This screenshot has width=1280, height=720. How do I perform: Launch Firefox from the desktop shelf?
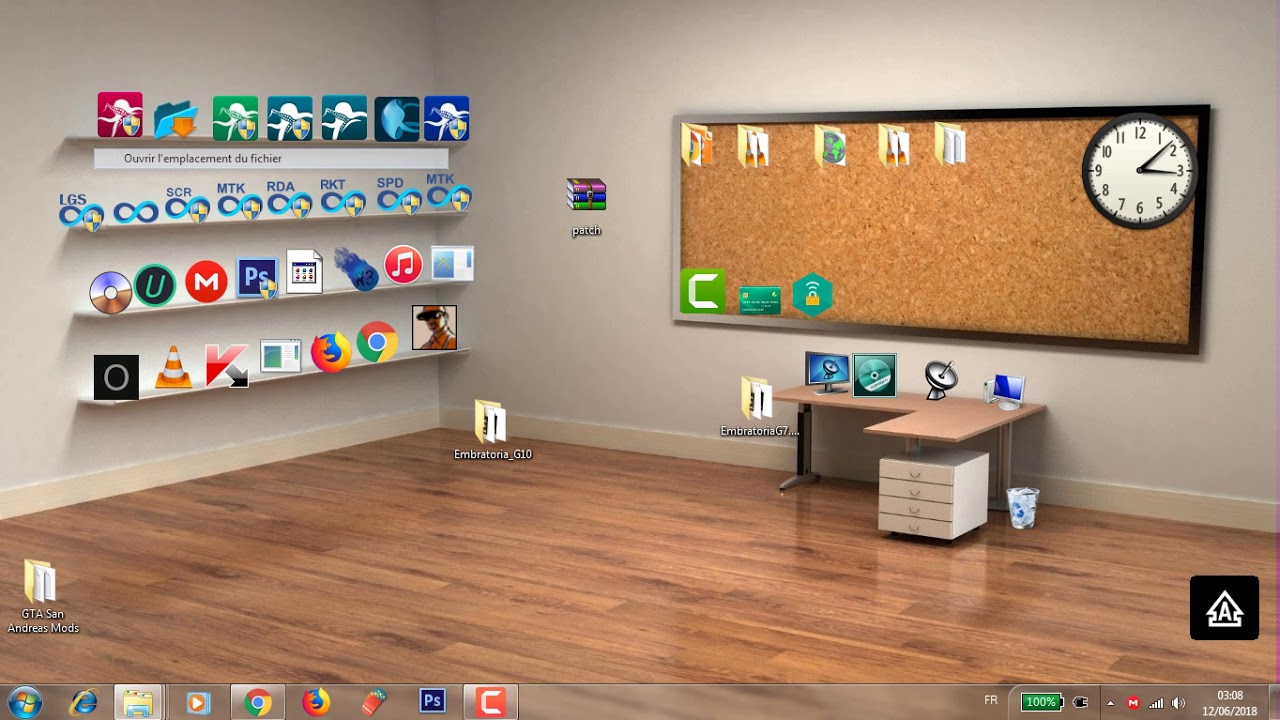click(331, 353)
